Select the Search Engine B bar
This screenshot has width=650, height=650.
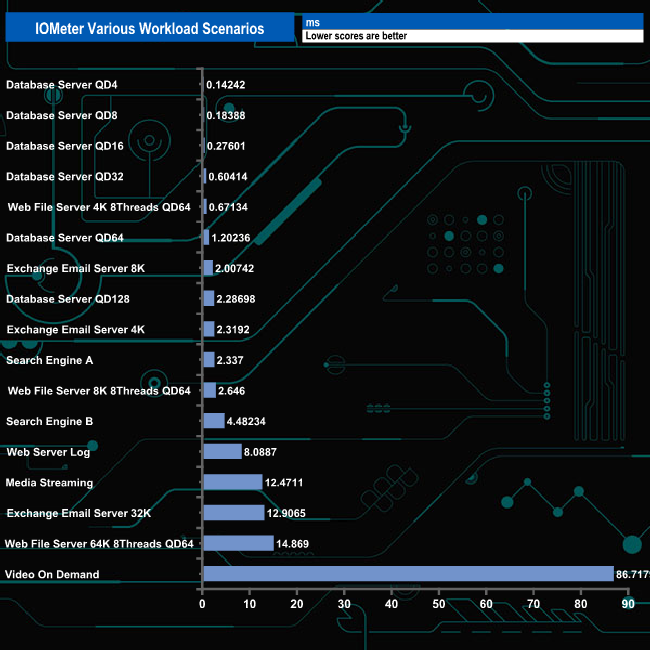pyautogui.click(x=214, y=421)
